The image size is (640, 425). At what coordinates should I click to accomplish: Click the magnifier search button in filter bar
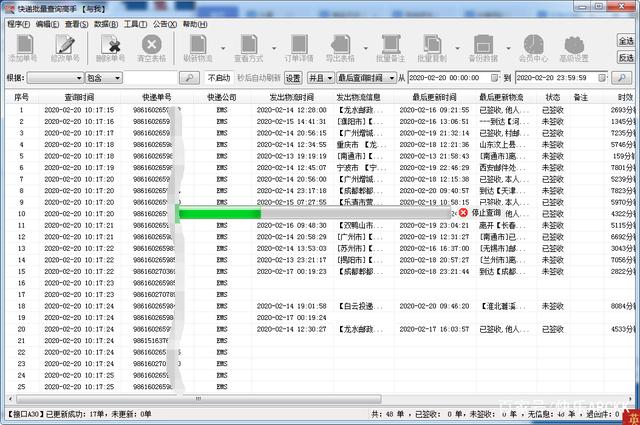point(188,77)
